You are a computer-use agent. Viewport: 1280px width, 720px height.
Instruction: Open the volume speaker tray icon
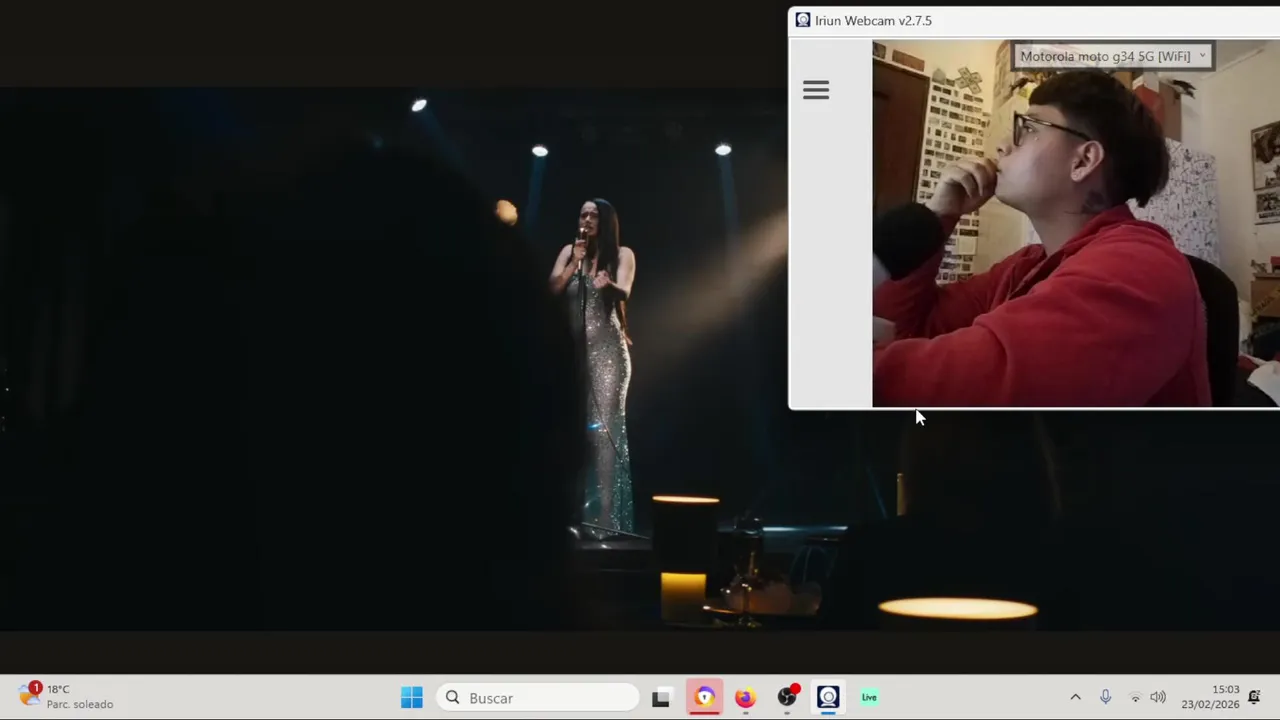1158,698
